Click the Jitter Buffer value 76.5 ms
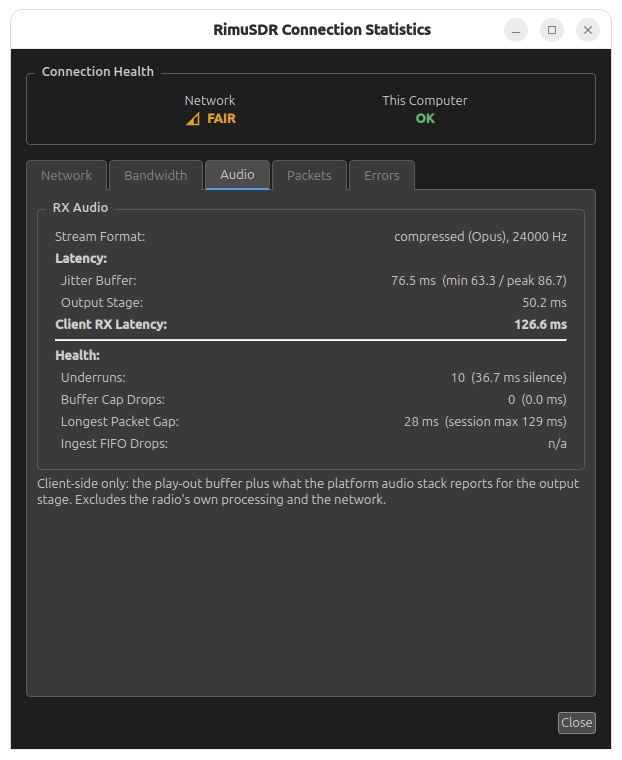This screenshot has height=760, width=622. tap(479, 281)
